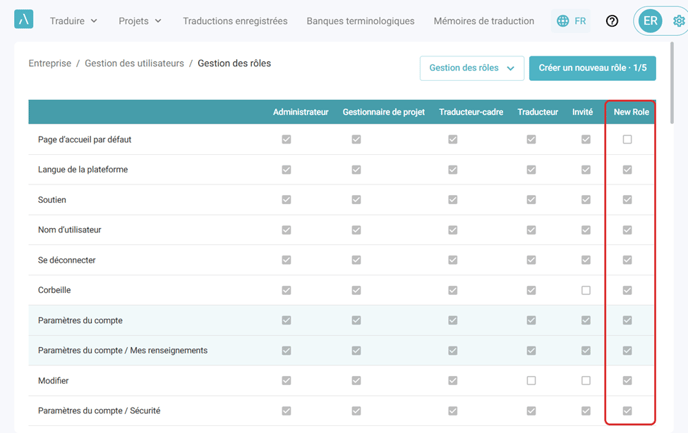The height and width of the screenshot is (433, 688).
Task: Toggle Page d'accueil par défaut for Administrateur
Action: tap(287, 140)
